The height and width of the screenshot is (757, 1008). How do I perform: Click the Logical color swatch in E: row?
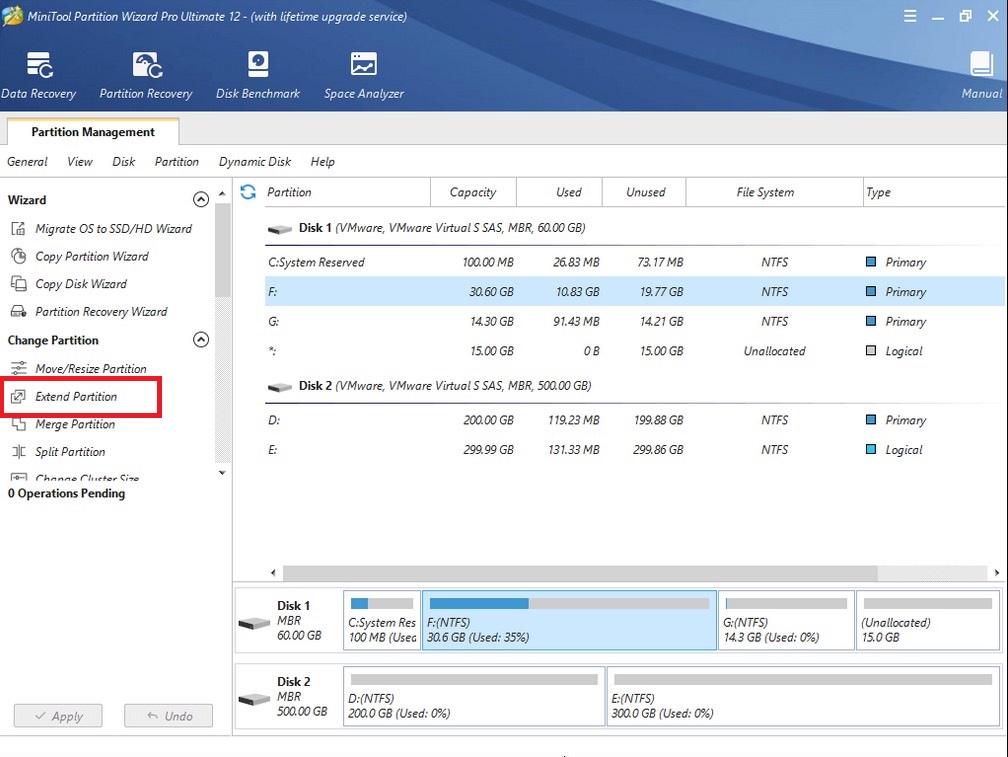[871, 449]
